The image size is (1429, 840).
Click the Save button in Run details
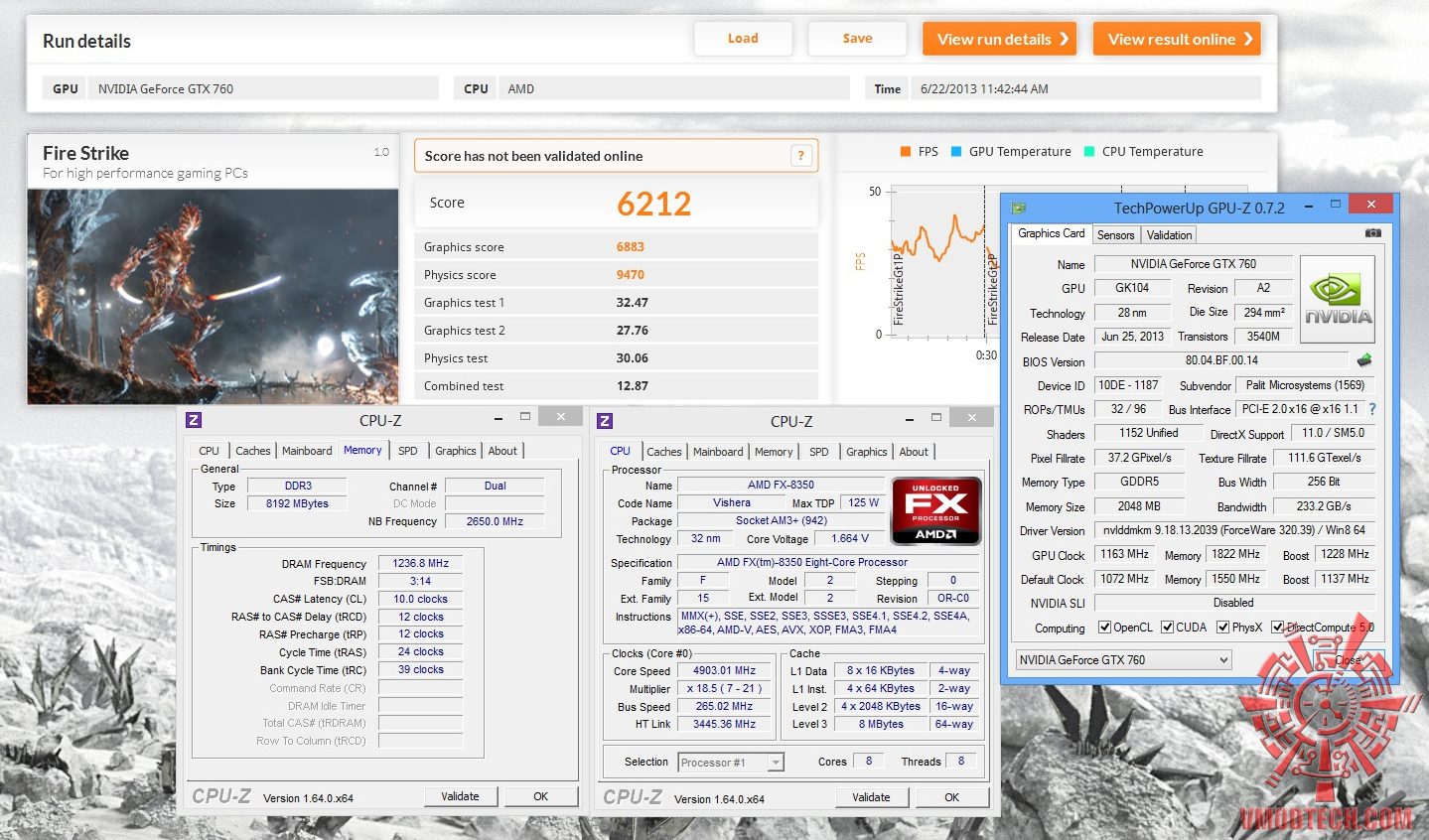coord(857,39)
